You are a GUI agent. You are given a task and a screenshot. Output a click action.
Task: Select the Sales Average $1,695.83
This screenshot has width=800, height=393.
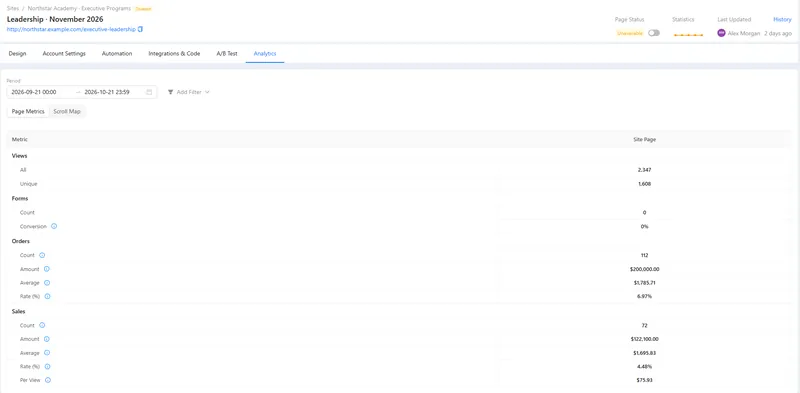point(644,353)
